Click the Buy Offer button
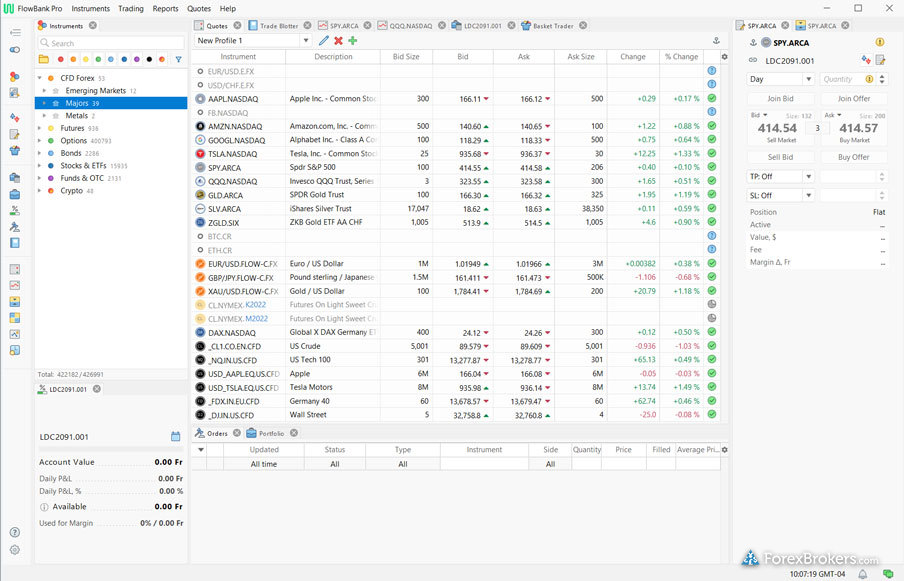The height and width of the screenshot is (581, 904). click(x=854, y=157)
